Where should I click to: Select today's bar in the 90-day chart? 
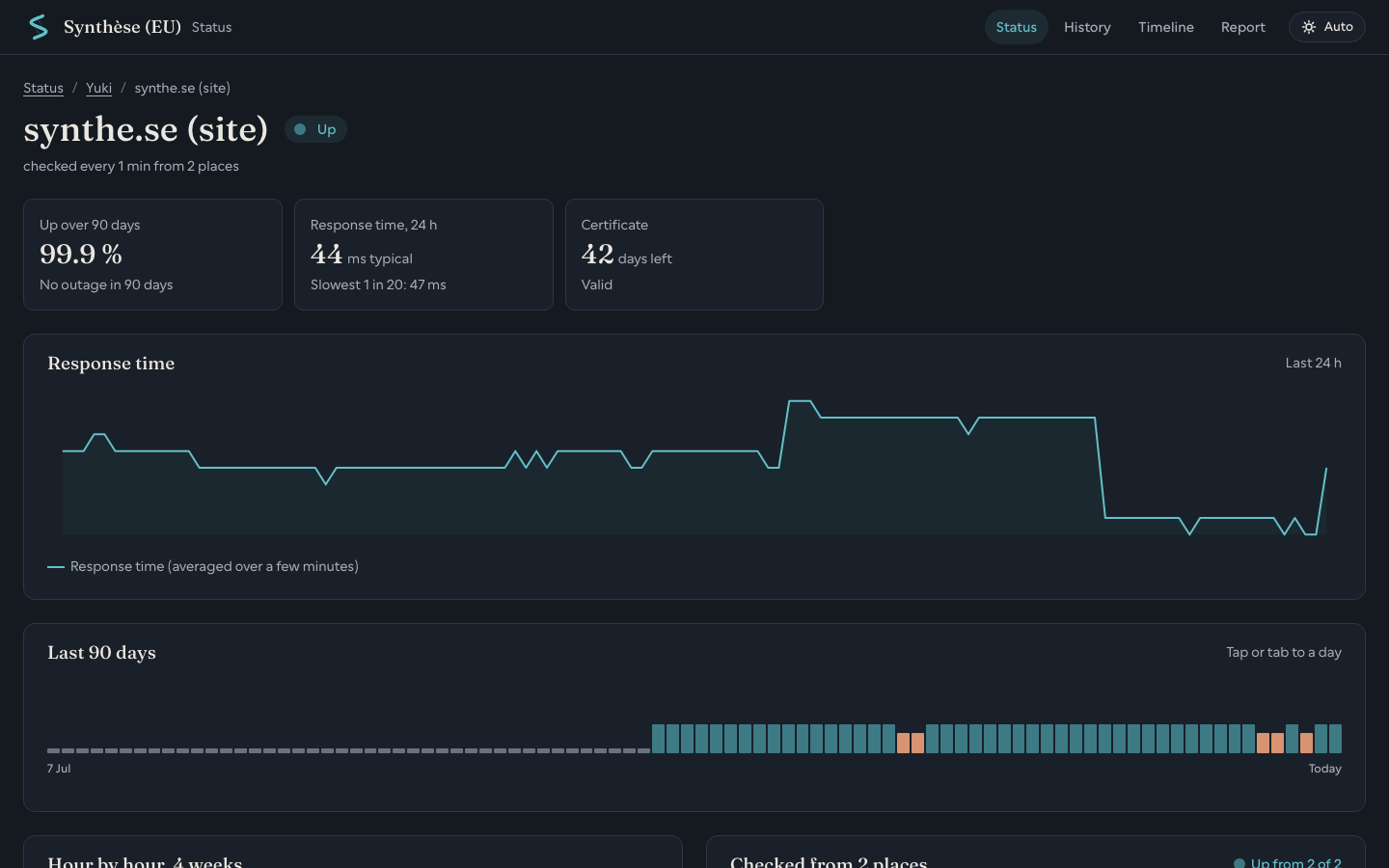[1335, 739]
